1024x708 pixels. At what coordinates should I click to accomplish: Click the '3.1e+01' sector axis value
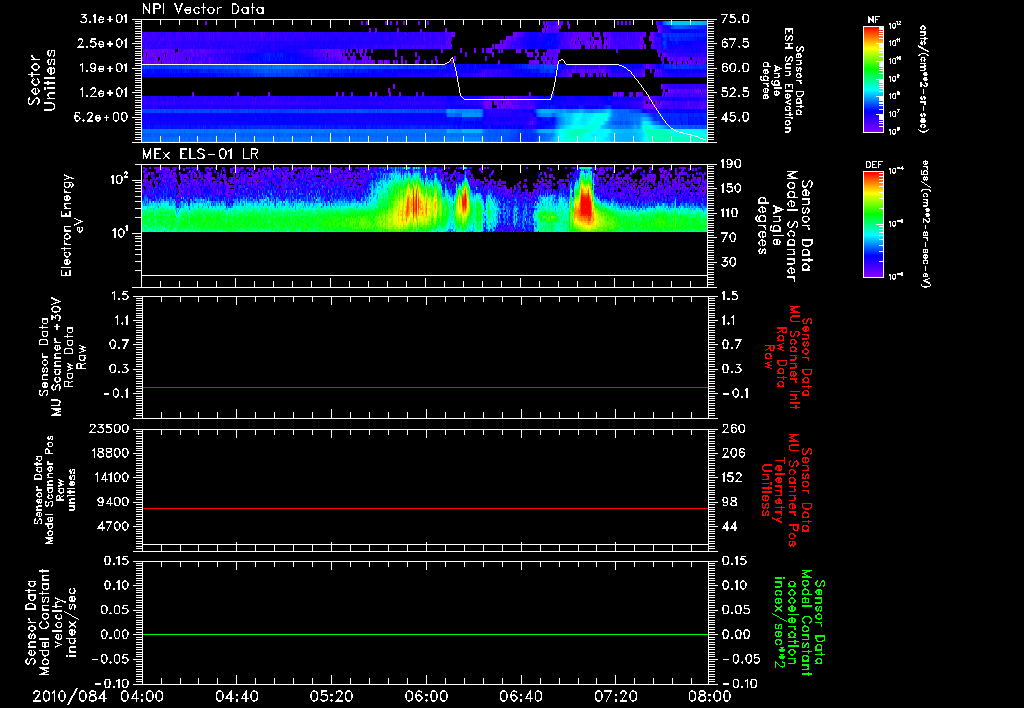click(106, 19)
